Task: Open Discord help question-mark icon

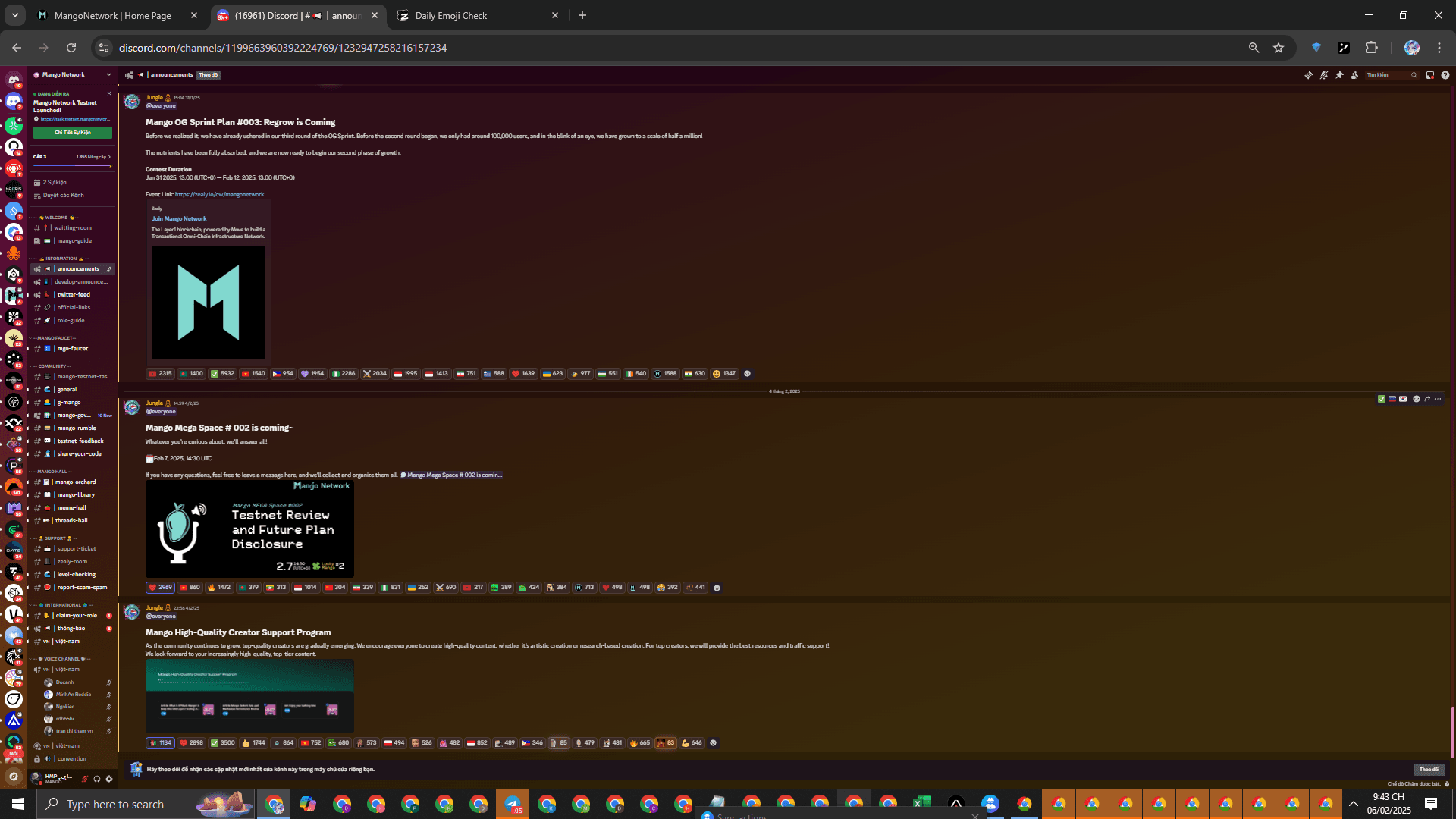Action: [1445, 75]
